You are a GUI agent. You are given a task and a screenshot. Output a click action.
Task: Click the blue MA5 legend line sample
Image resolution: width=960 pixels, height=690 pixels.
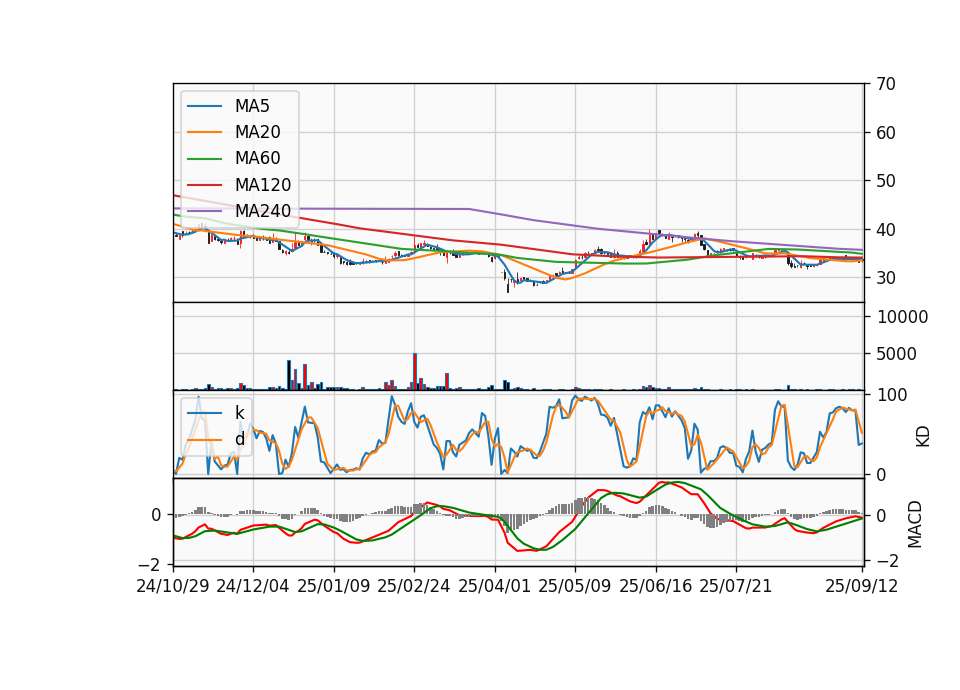pos(204,106)
